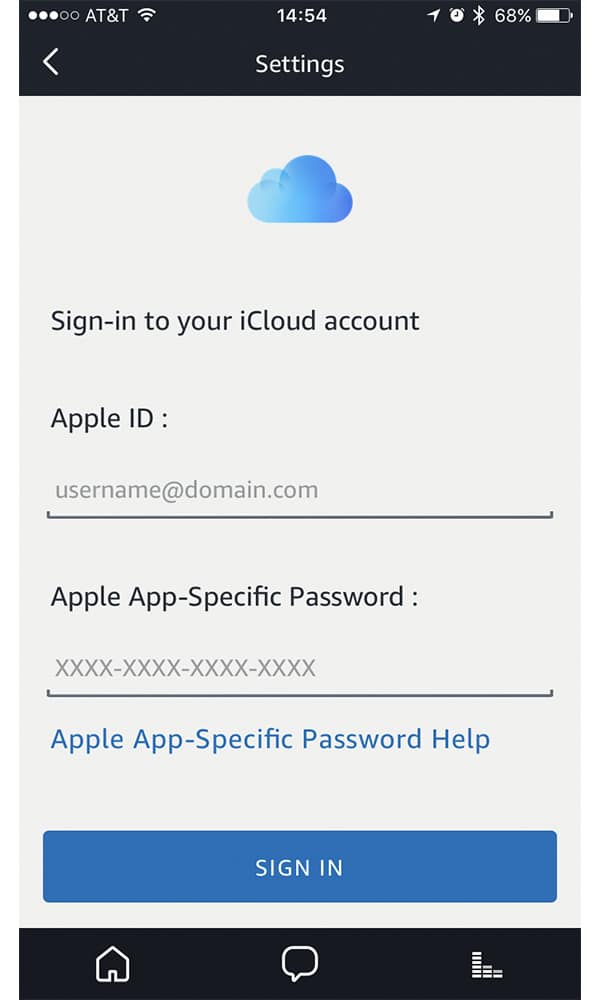The width and height of the screenshot is (600, 1000).
Task: Tap the Wi-Fi status icon
Action: [x=147, y=16]
